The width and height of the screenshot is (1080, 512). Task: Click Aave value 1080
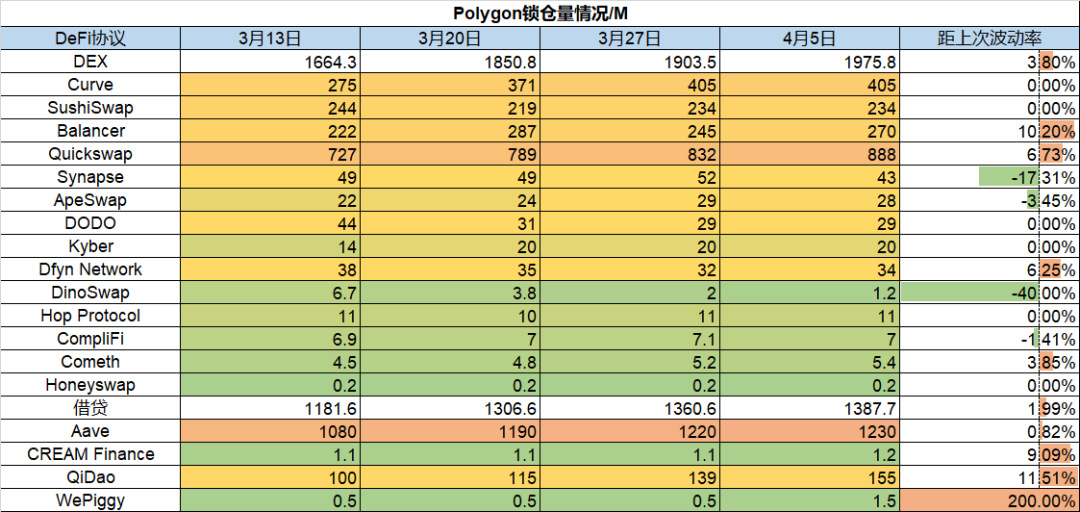tap(270, 431)
